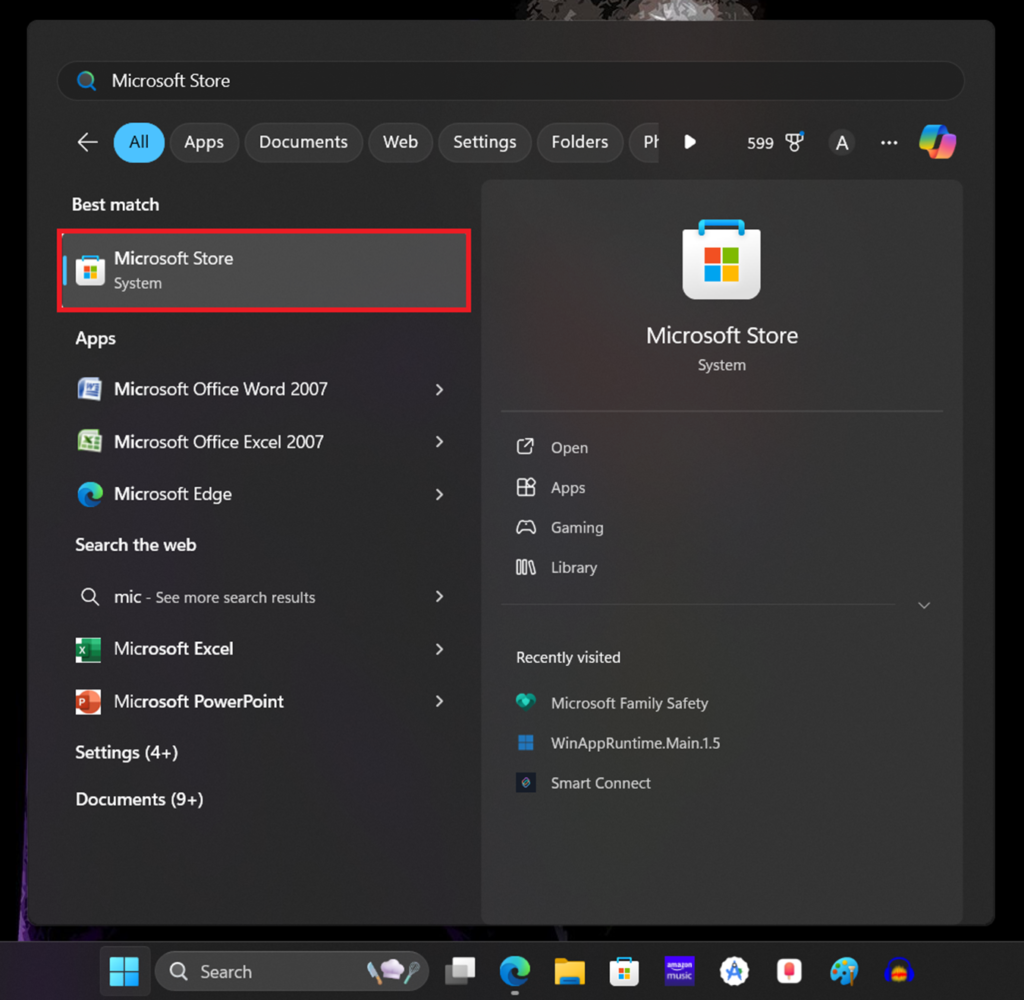This screenshot has height=1000, width=1024.
Task: Open recently visited WinAppRuntime.Main.1.5
Action: click(x=635, y=743)
